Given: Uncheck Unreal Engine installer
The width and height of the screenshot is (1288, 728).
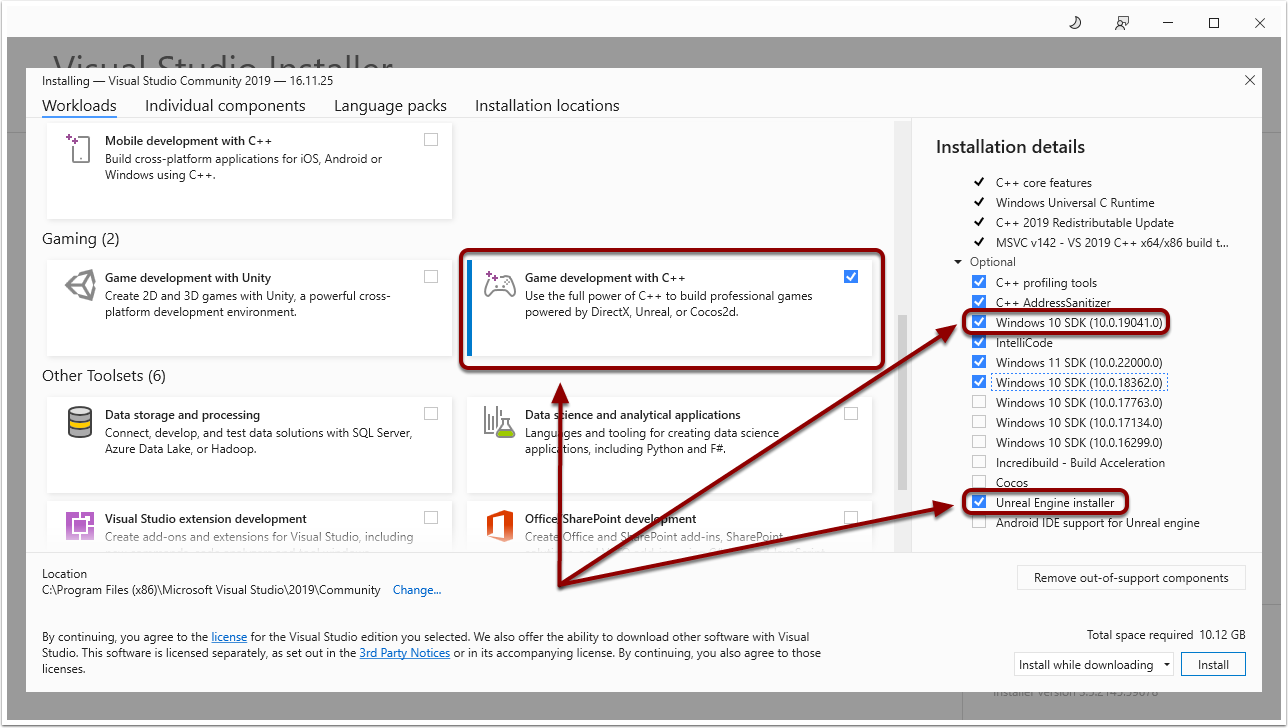Looking at the screenshot, I should click(x=979, y=502).
